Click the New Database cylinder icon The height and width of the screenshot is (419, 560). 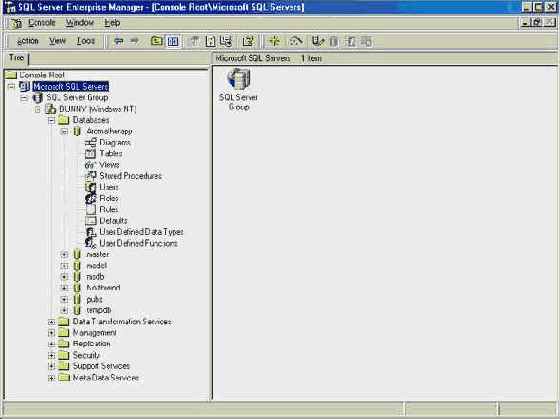tap(334, 41)
